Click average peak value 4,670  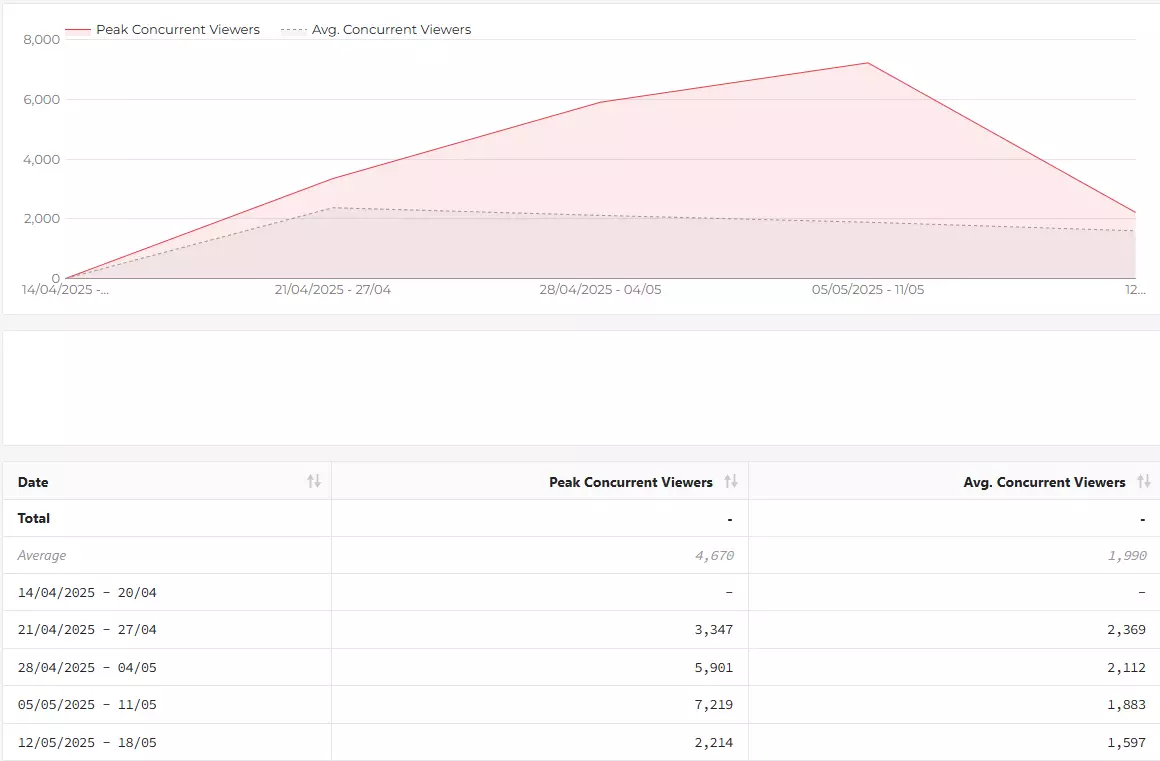click(714, 555)
